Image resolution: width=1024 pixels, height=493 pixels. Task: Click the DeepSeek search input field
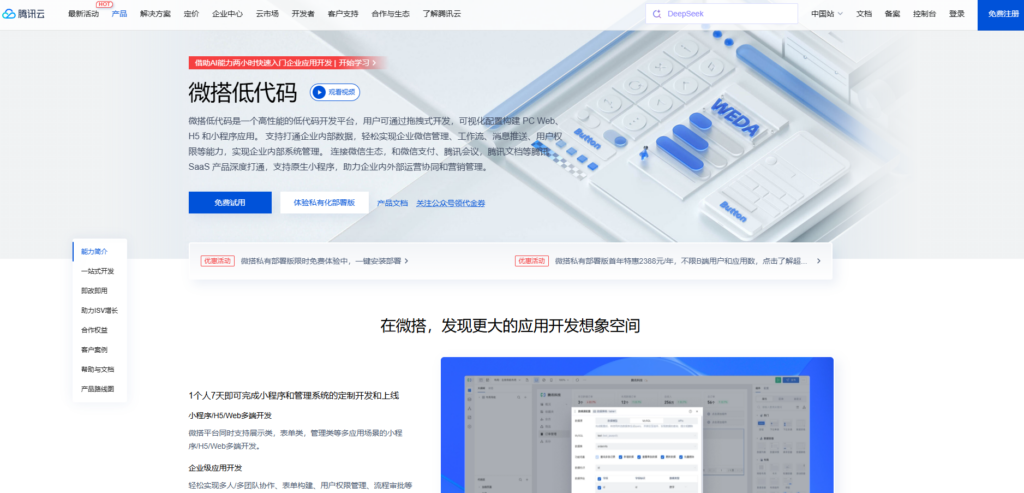(728, 14)
